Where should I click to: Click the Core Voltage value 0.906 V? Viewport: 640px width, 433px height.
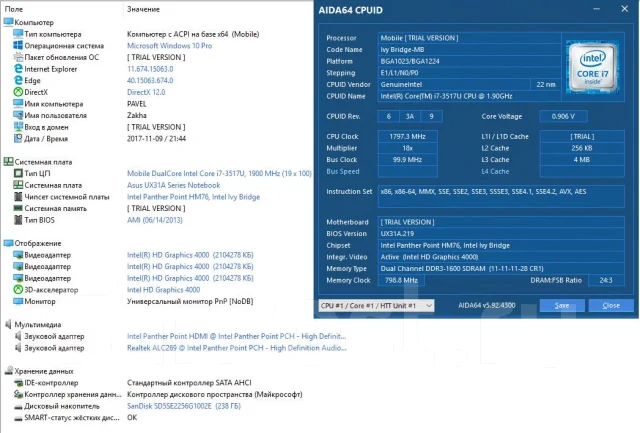(563, 116)
